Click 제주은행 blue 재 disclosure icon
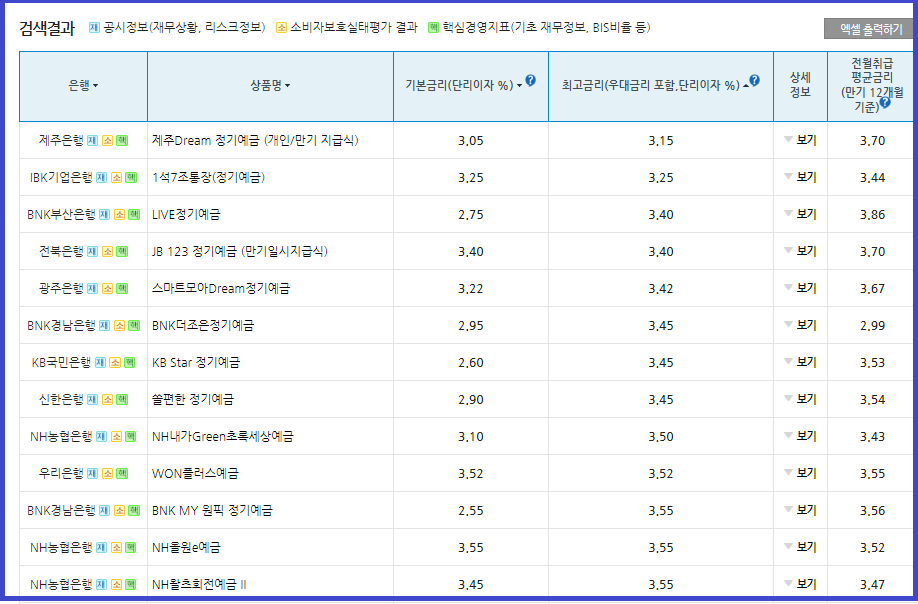Screen dimensions: 918x604 [x=93, y=140]
